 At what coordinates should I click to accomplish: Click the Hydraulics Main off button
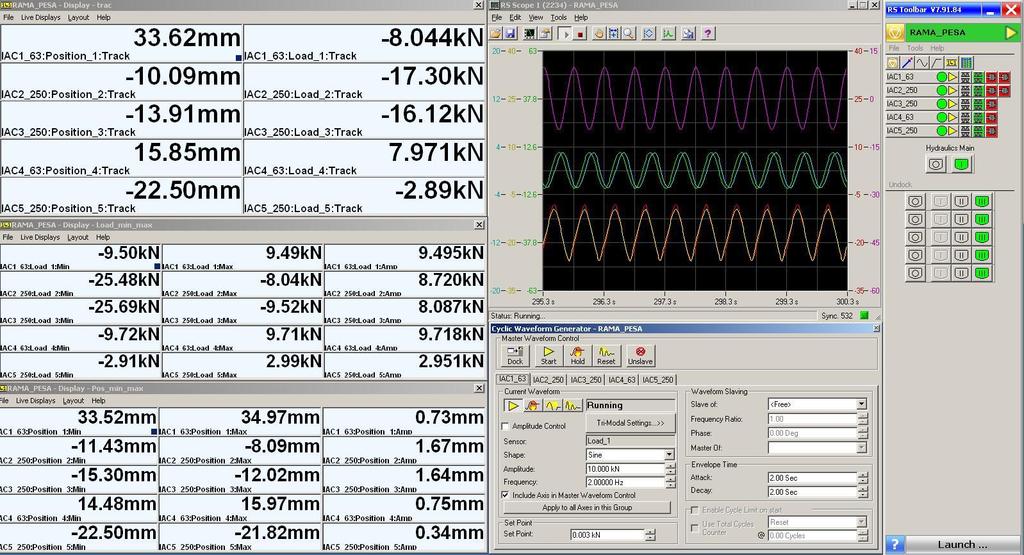936,165
